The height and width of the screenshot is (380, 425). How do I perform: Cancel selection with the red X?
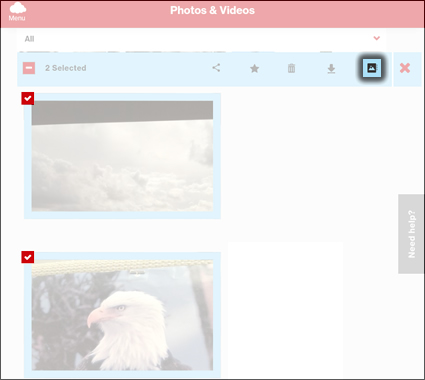click(x=405, y=68)
